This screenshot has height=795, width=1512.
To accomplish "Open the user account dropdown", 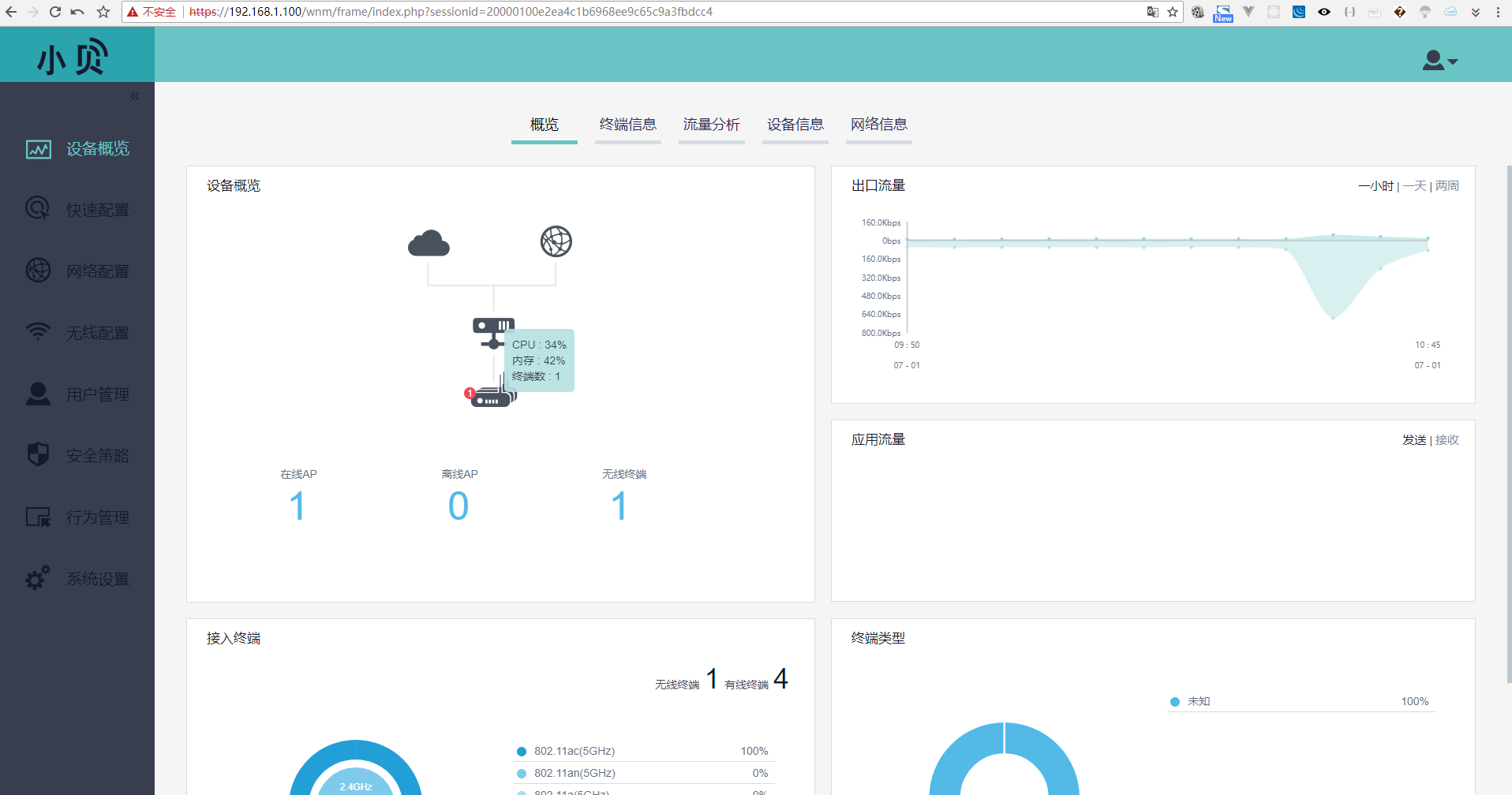I will click(x=1439, y=60).
